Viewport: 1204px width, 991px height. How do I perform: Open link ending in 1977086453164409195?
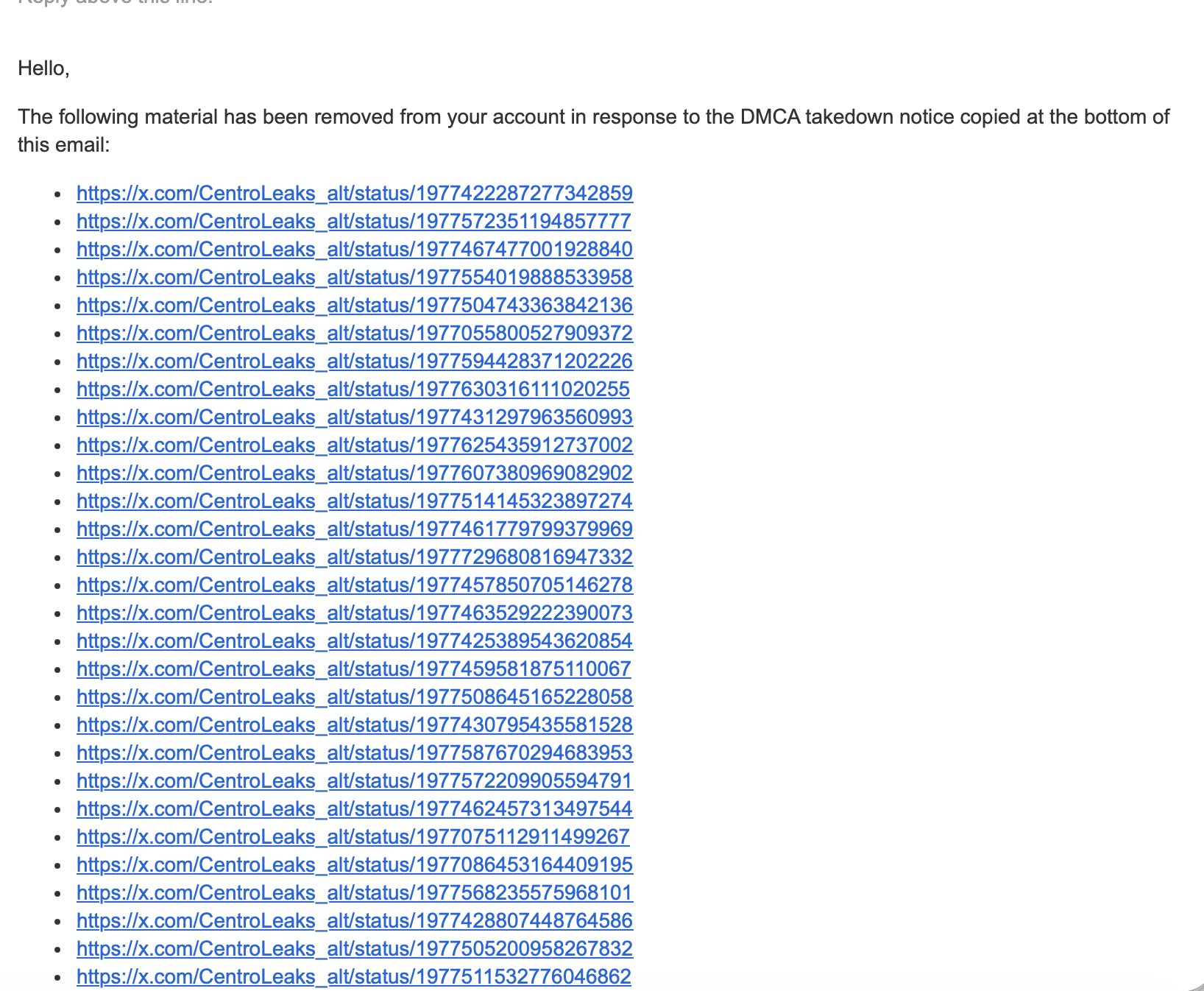[x=355, y=865]
